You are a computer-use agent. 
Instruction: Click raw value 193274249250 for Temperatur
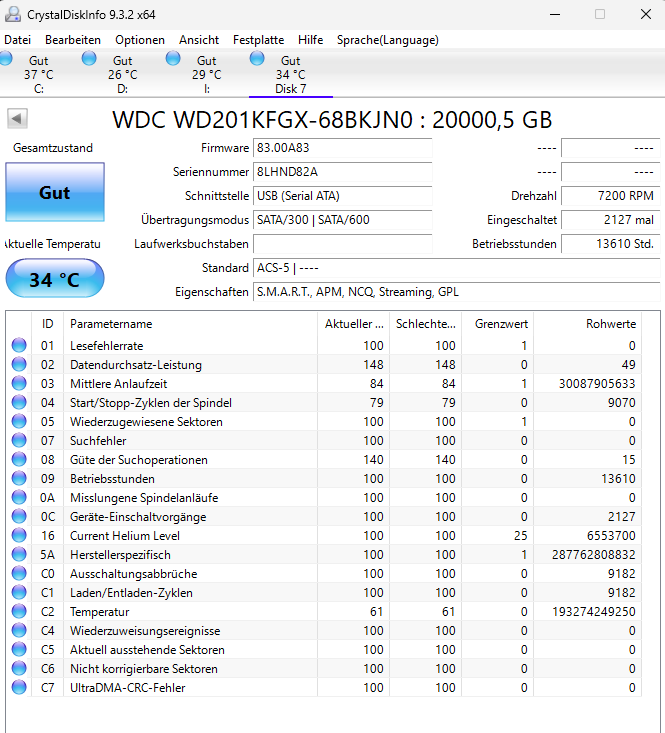pyautogui.click(x=593, y=612)
